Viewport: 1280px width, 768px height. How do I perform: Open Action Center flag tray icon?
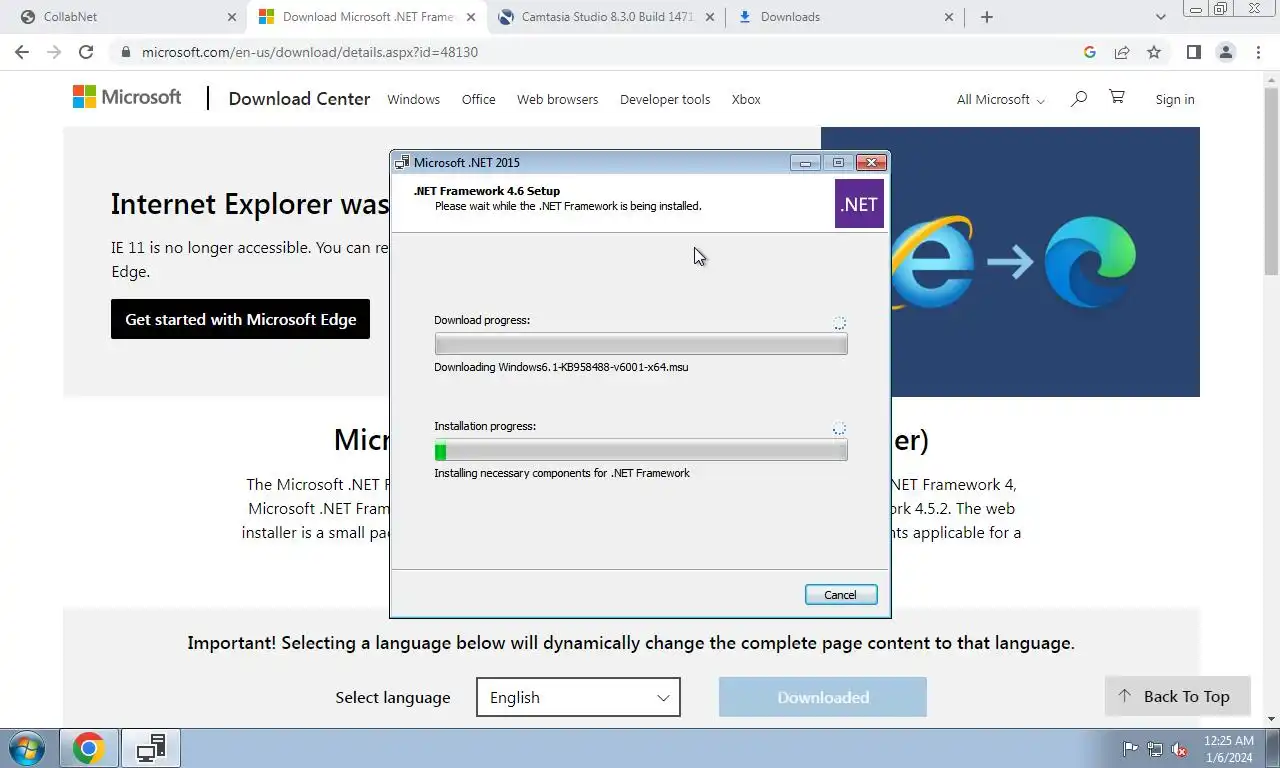pos(1131,749)
